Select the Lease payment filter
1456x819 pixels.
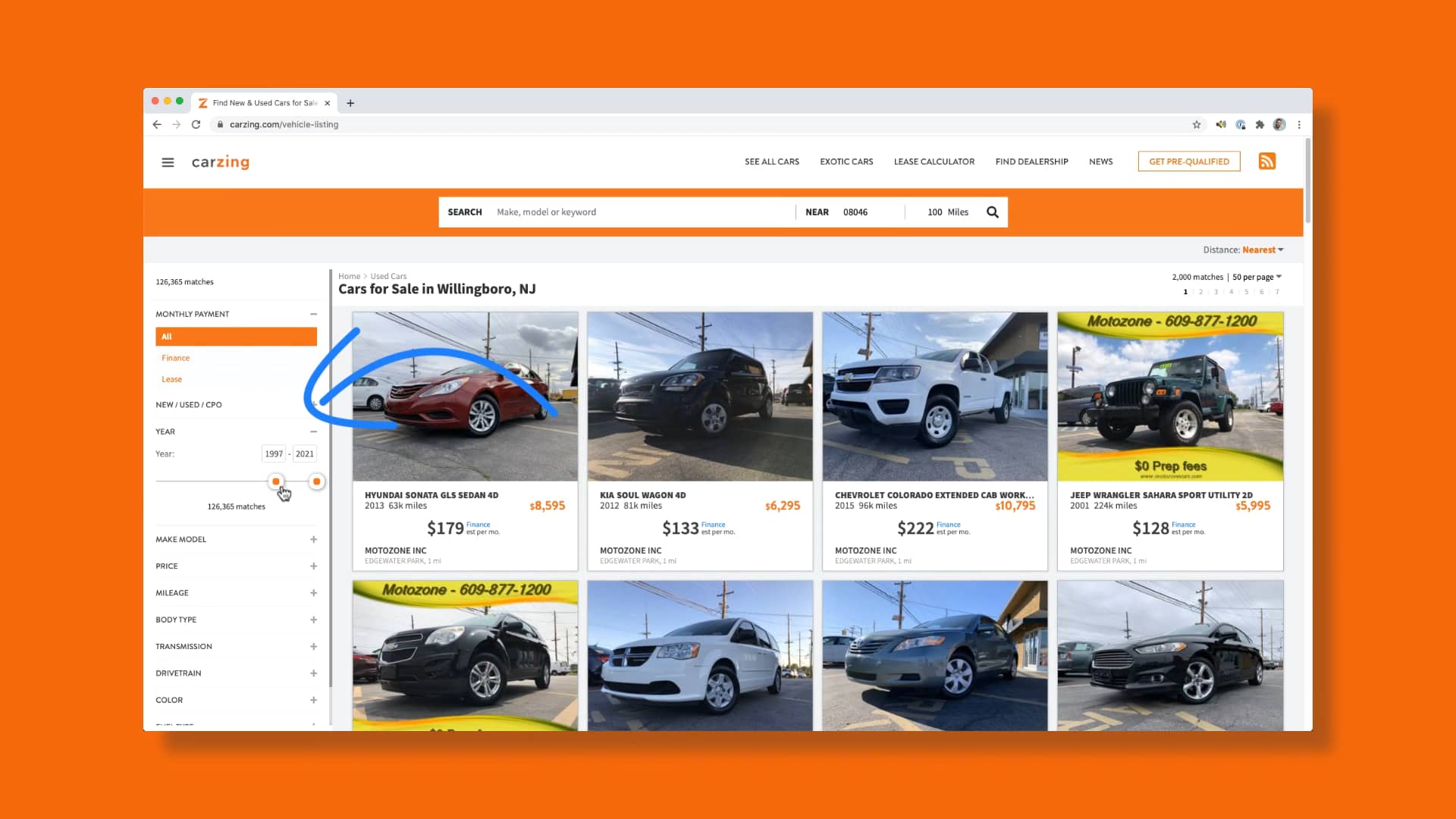(x=171, y=378)
